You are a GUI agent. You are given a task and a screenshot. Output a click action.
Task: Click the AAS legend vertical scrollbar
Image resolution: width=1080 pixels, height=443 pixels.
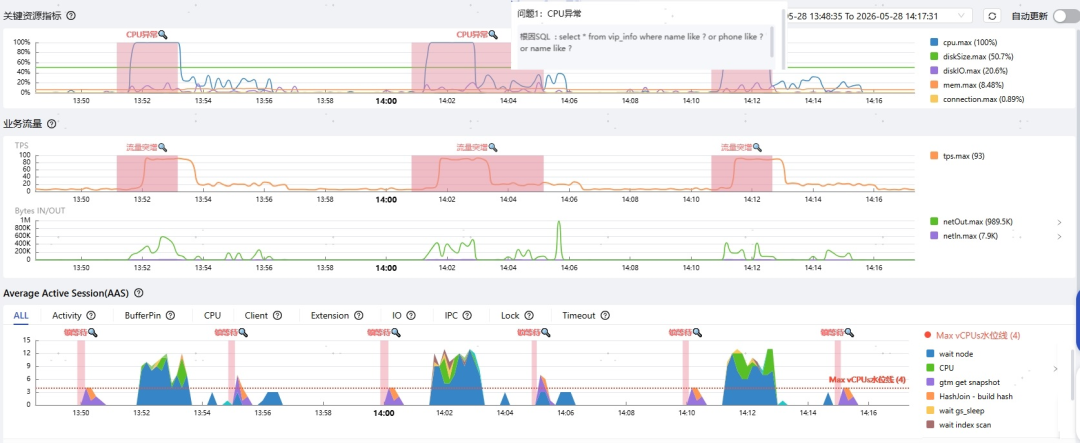tap(1070, 374)
